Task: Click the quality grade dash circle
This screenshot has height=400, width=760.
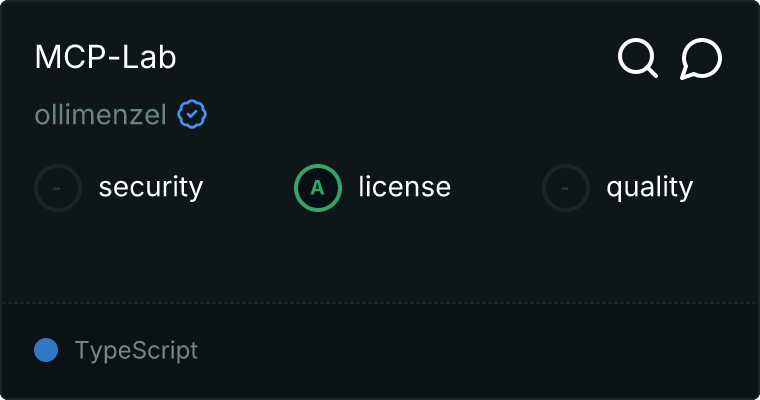Action: point(566,187)
